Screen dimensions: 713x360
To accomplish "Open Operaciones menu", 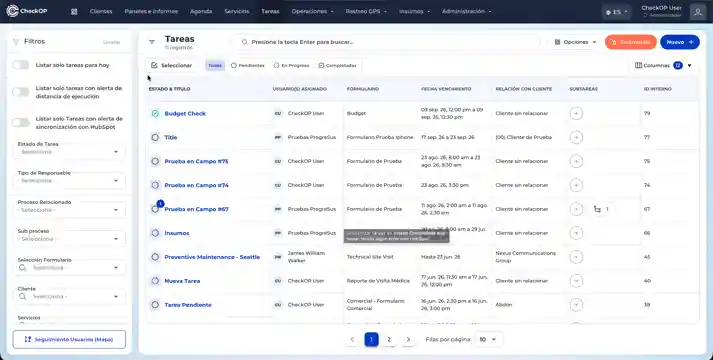I will pos(312,11).
